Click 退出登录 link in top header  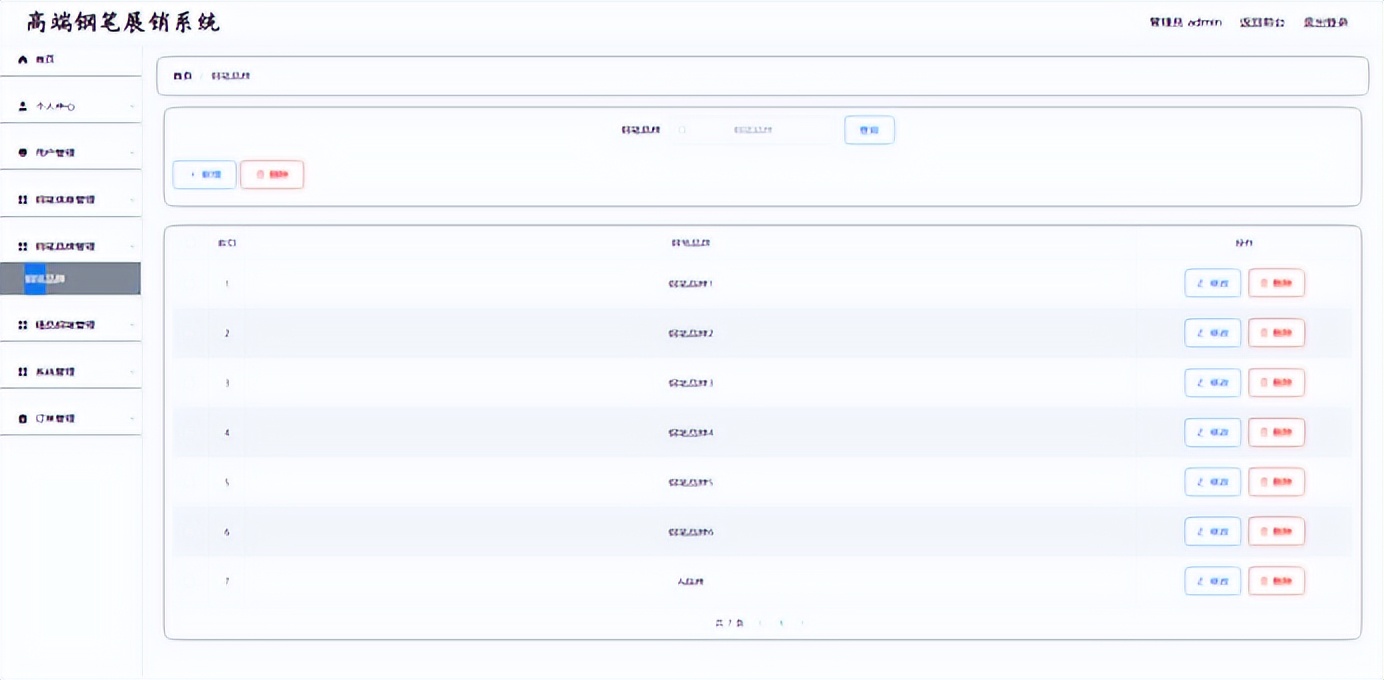point(1325,22)
